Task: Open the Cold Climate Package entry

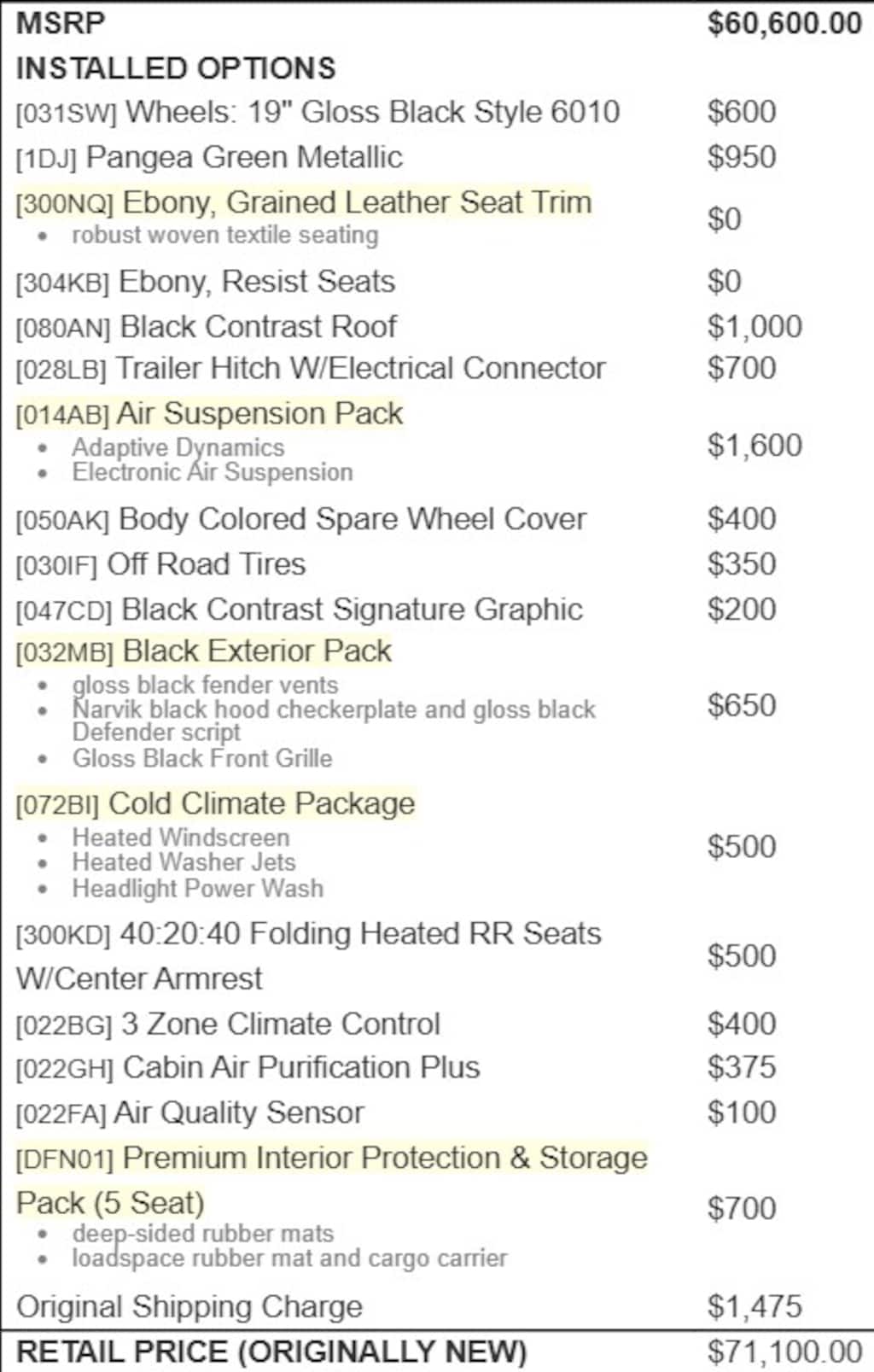Action: [260, 803]
